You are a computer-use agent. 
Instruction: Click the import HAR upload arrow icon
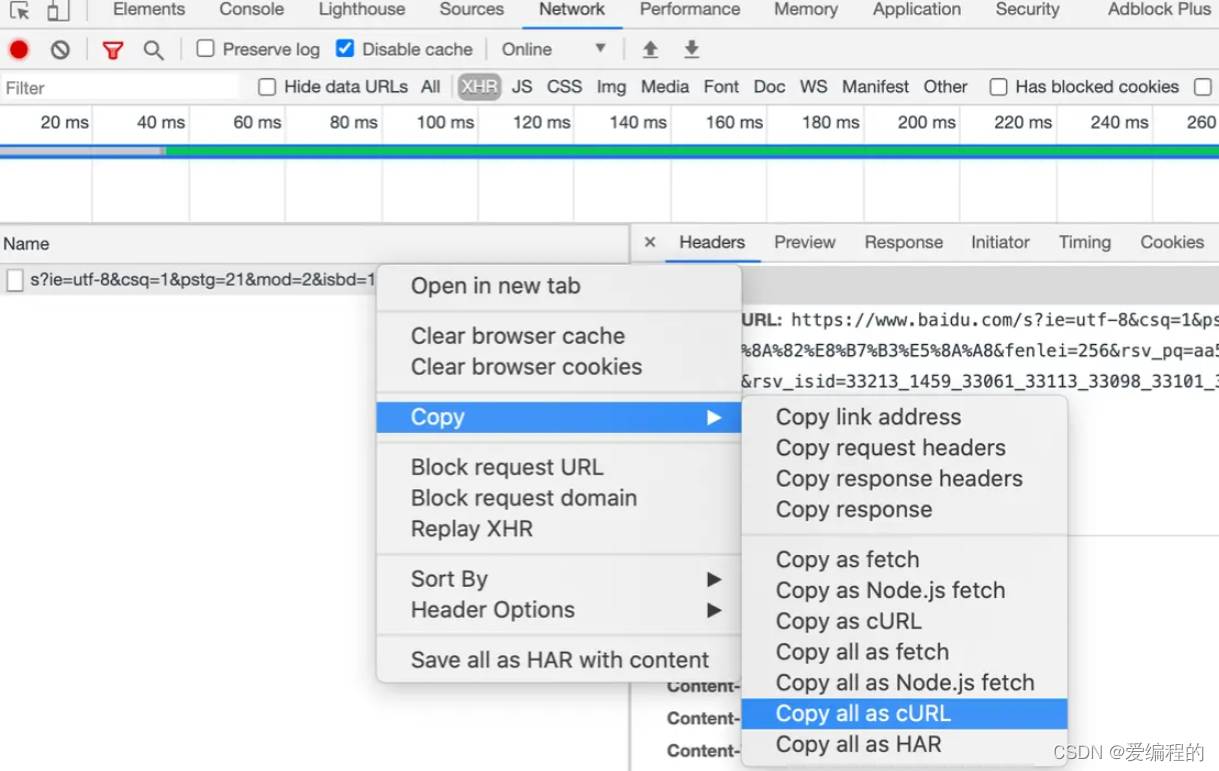pos(650,49)
